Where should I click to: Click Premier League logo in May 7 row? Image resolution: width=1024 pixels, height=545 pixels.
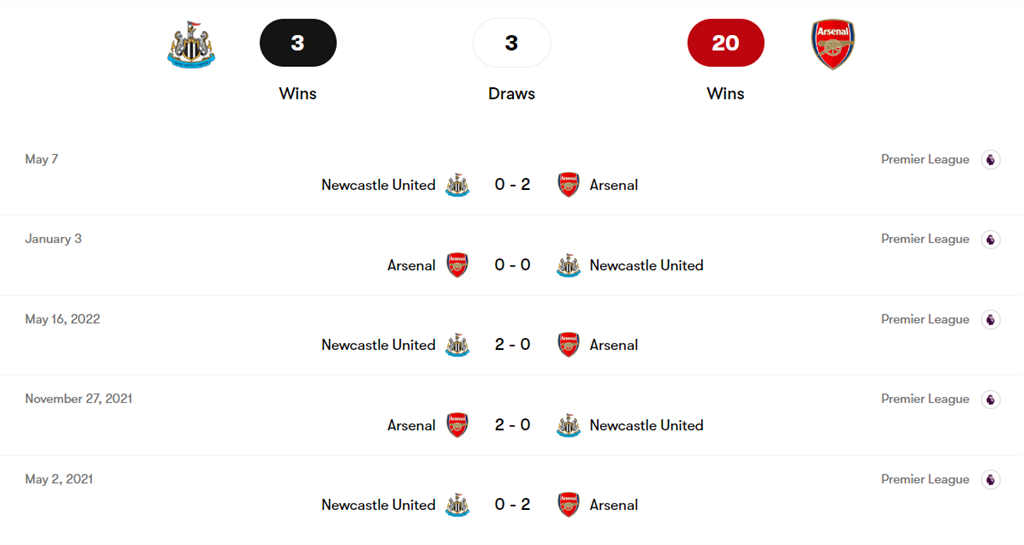coord(990,159)
